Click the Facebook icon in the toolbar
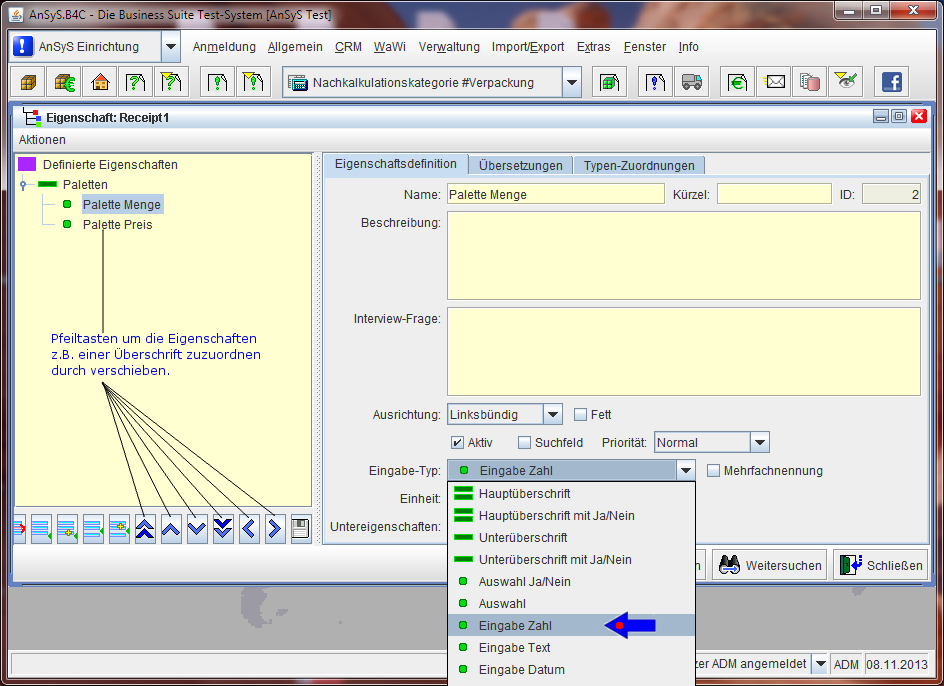The width and height of the screenshot is (944, 686). click(x=890, y=83)
